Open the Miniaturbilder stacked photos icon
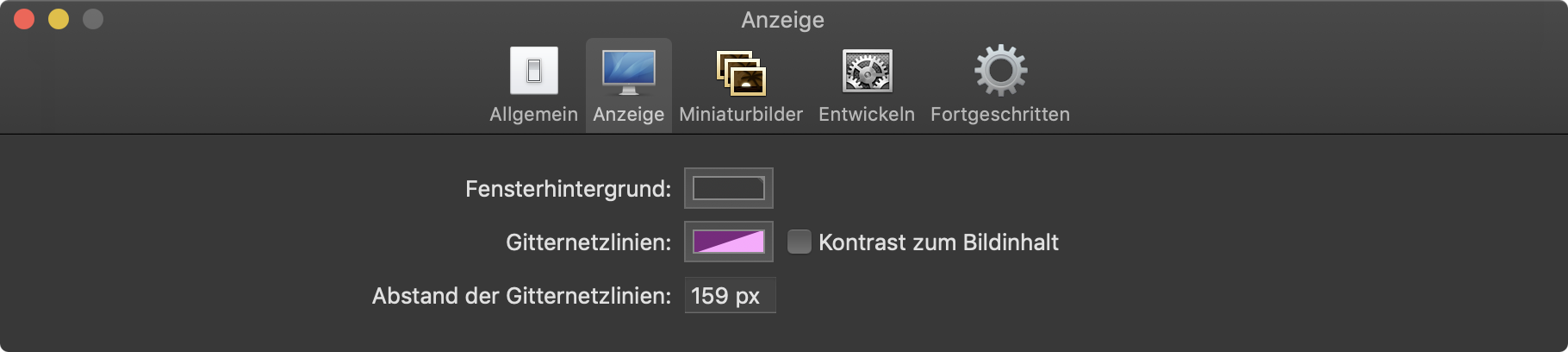 pos(741,71)
